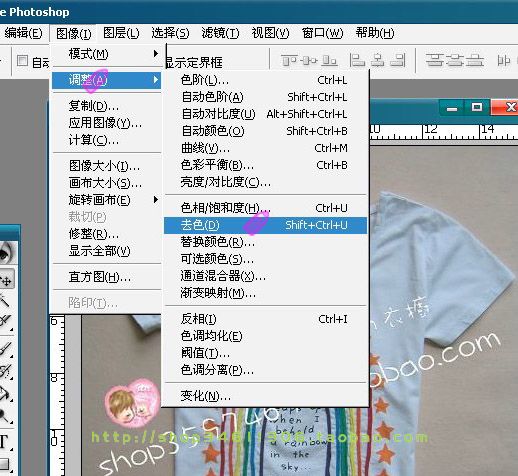Expand the 调整(A) submenu arrow

(156, 80)
